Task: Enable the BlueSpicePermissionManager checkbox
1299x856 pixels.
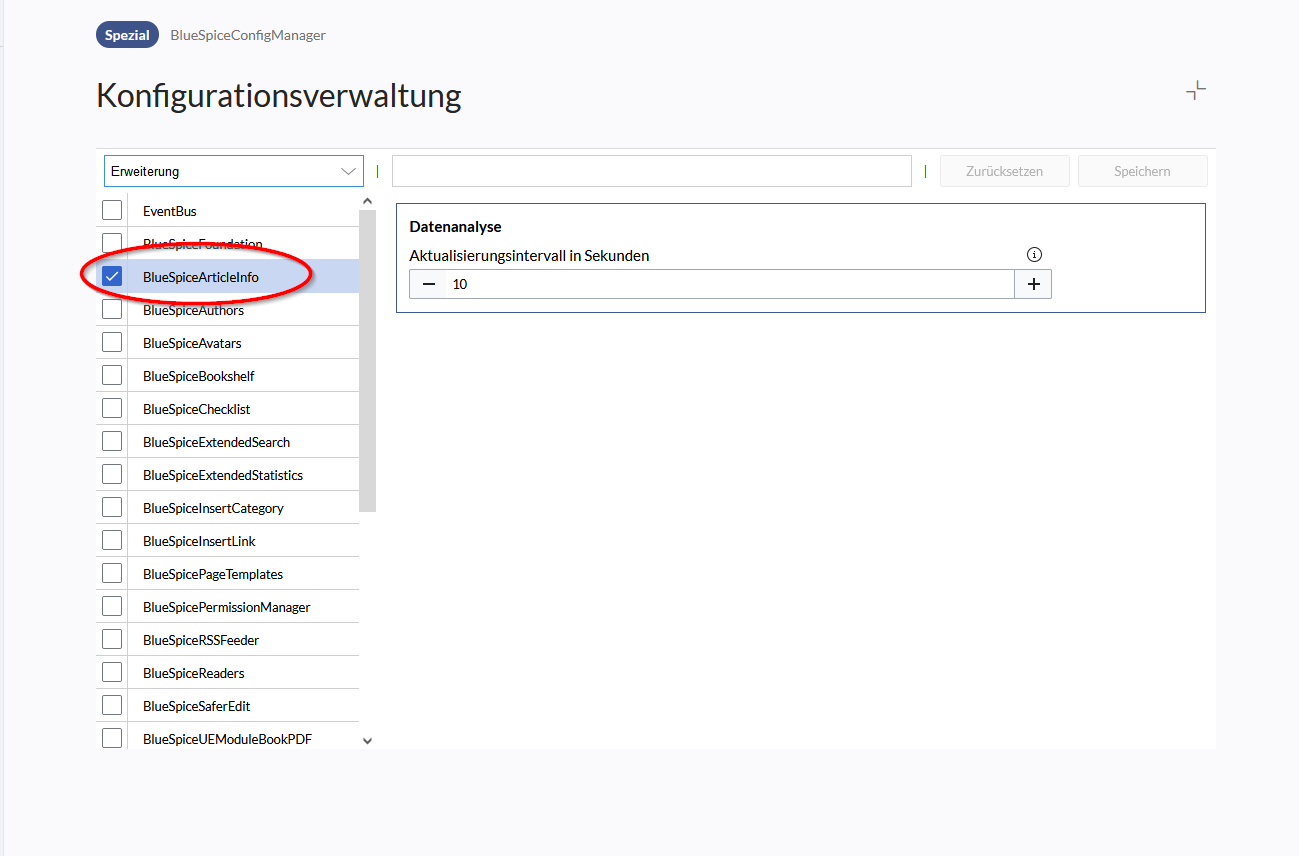Action: point(112,606)
